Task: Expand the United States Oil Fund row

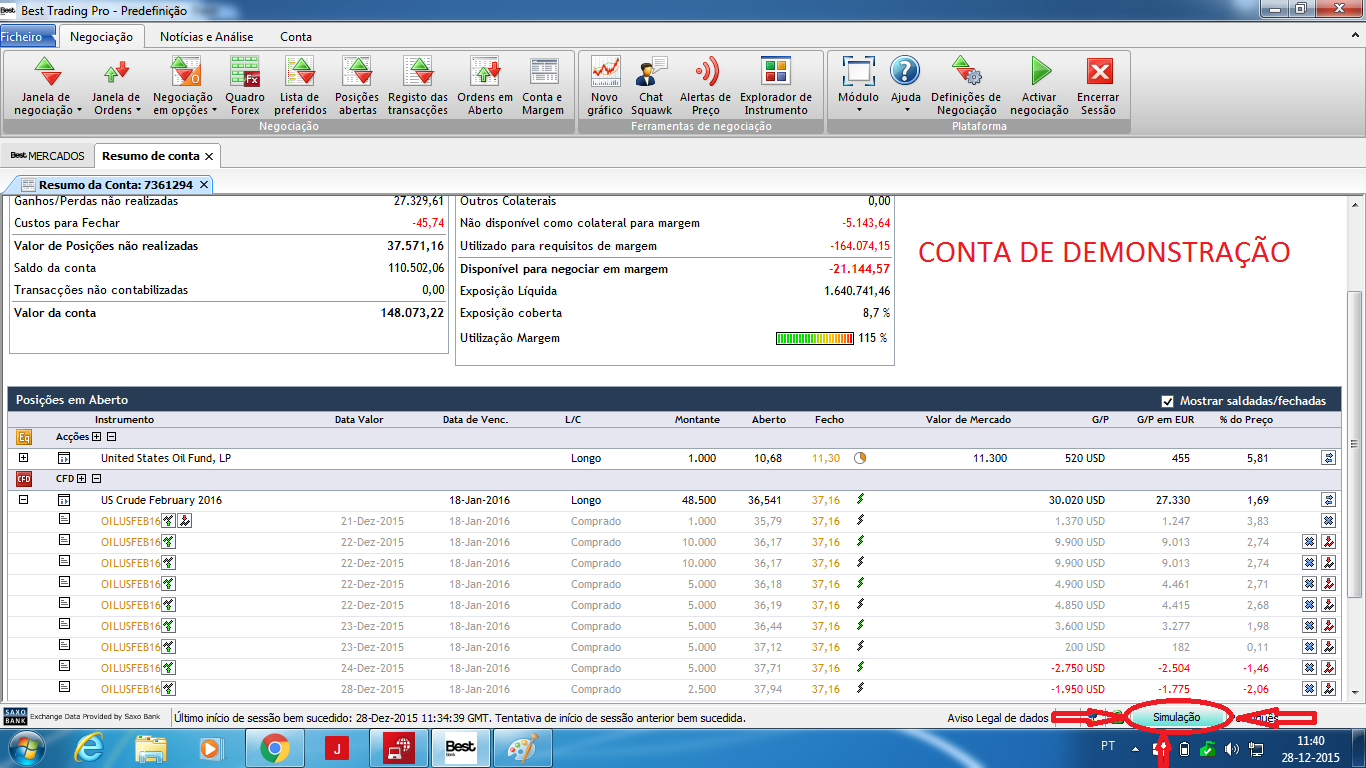Action: pos(23,458)
